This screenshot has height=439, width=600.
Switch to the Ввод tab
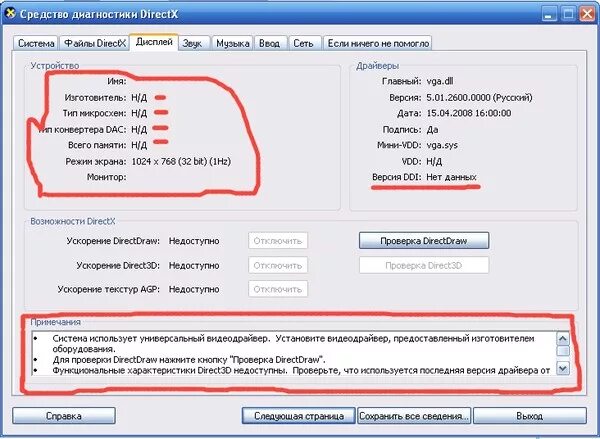tap(269, 43)
